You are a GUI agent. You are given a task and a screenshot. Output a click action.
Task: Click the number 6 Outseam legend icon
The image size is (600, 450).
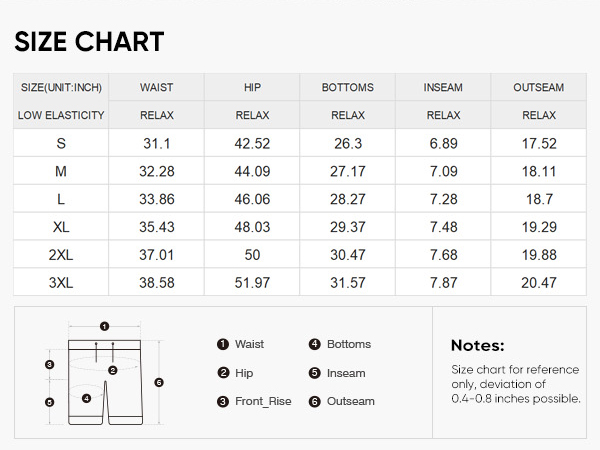click(315, 401)
